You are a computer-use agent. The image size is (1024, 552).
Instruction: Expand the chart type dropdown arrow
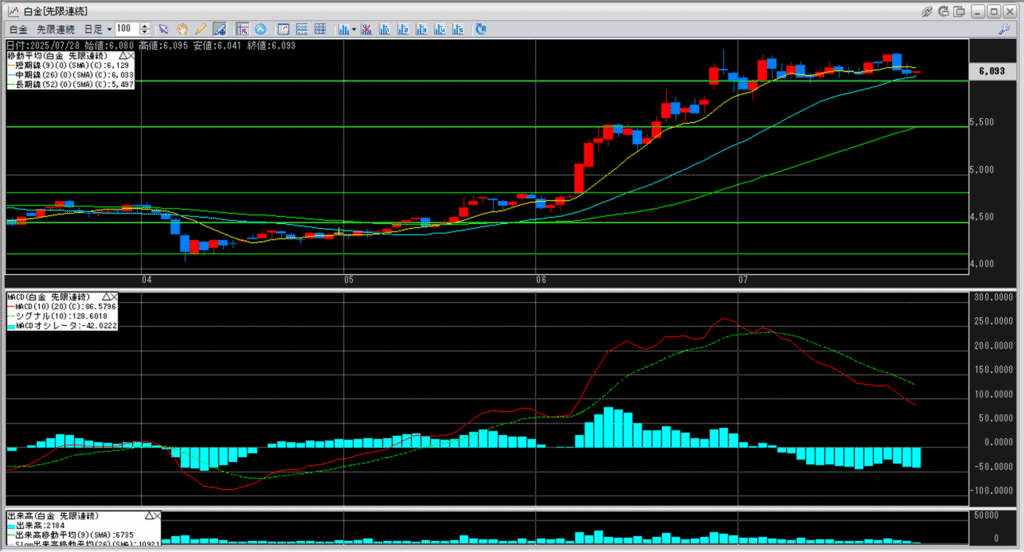coord(354,29)
